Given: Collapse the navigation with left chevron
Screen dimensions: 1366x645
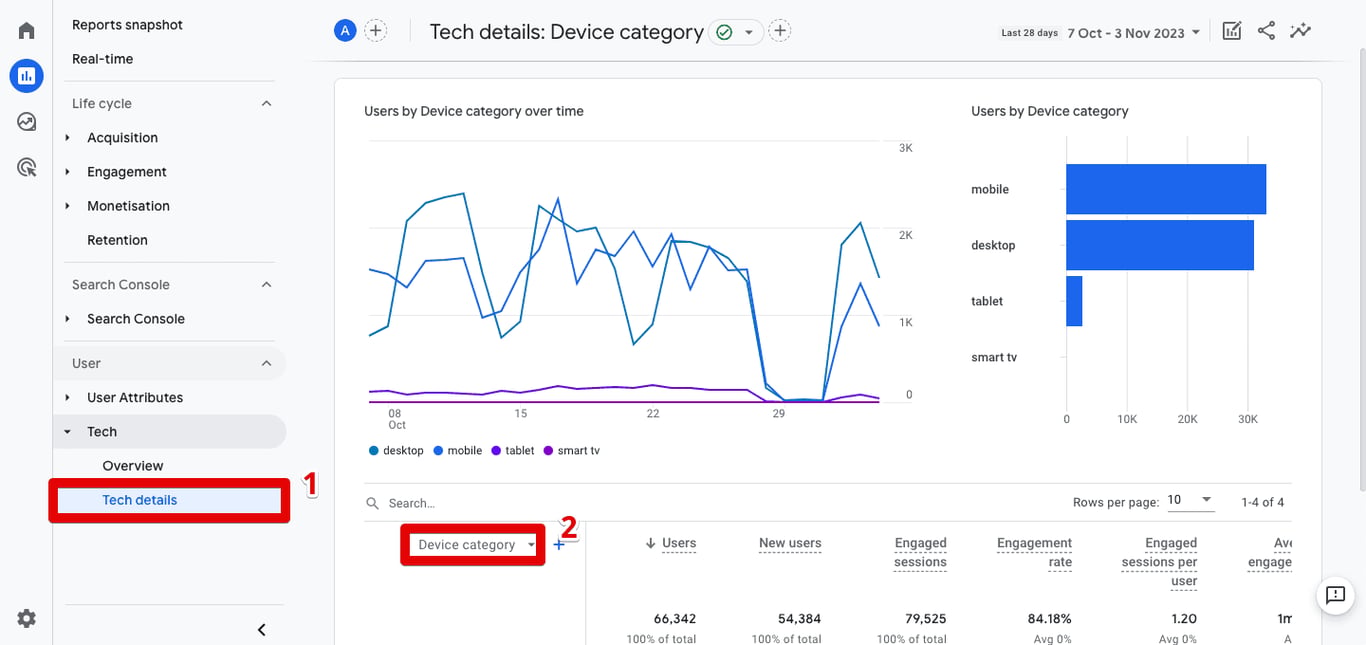Looking at the screenshot, I should [x=262, y=630].
